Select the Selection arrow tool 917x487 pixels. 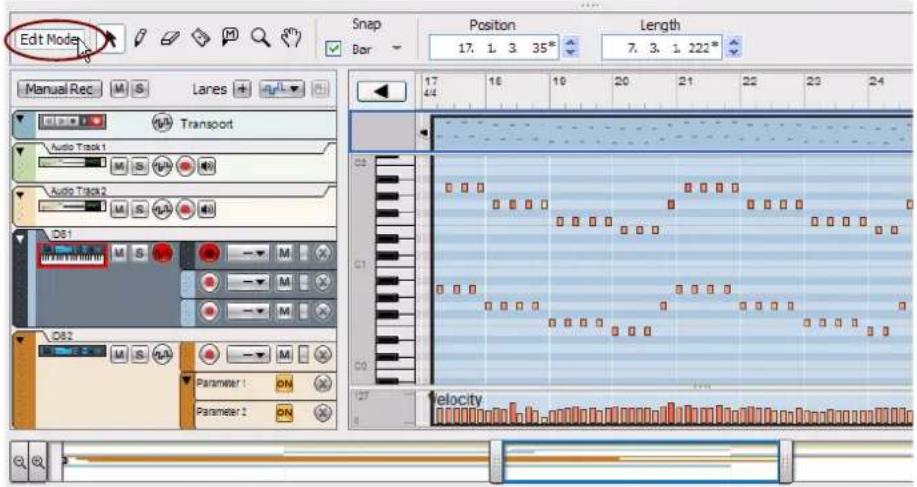pyautogui.click(x=111, y=39)
